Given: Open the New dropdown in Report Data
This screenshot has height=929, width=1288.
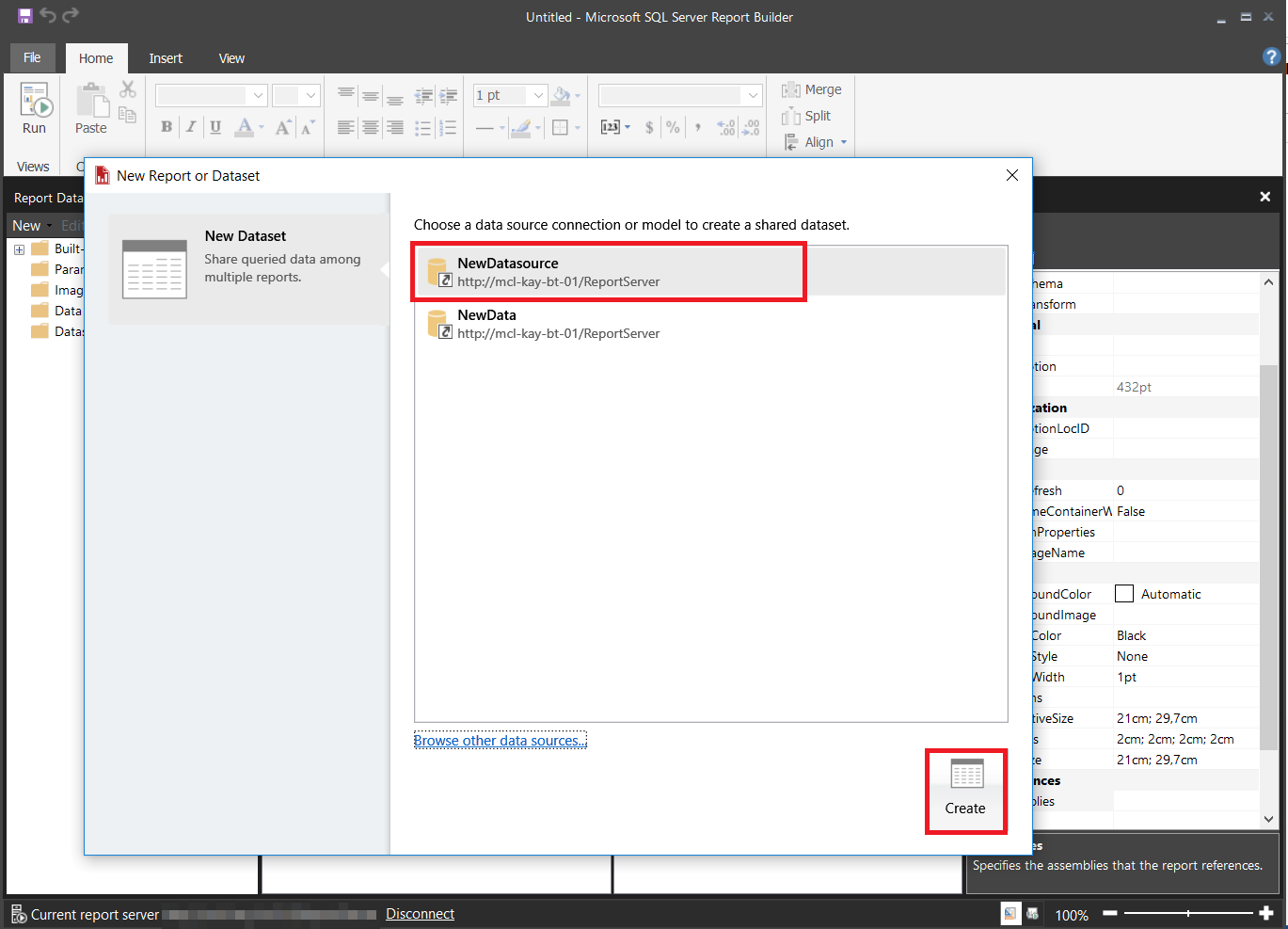Looking at the screenshot, I should point(32,226).
